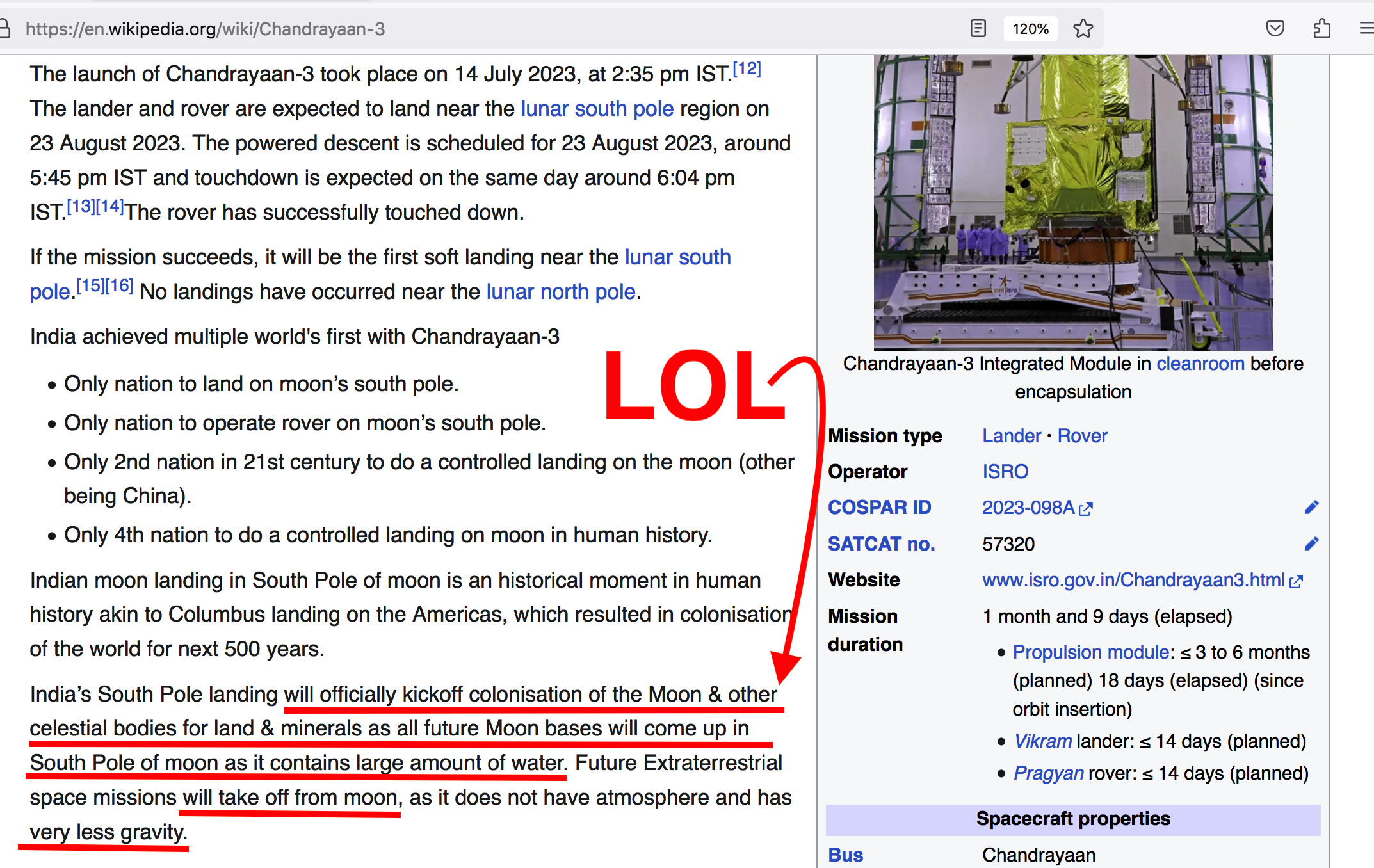This screenshot has width=1374, height=868.
Task: Click the ISRO operator link
Action: (1005, 472)
